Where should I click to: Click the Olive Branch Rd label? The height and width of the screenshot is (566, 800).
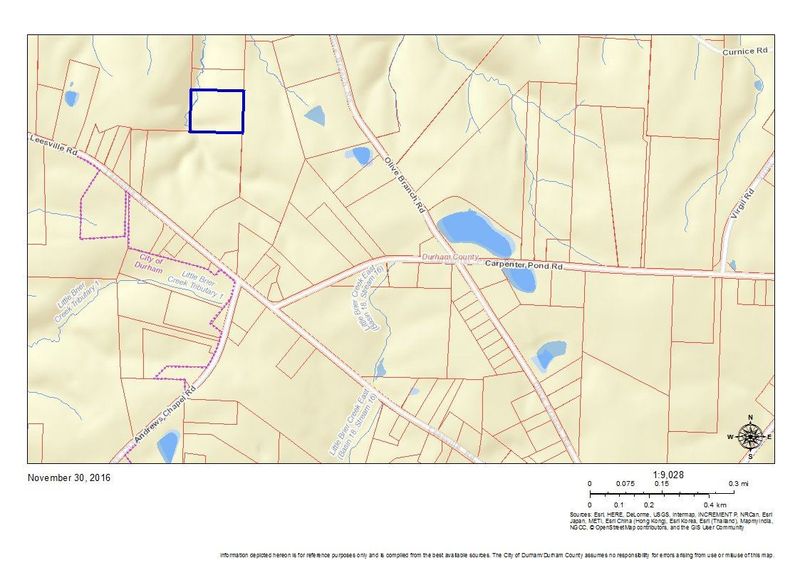(x=406, y=184)
